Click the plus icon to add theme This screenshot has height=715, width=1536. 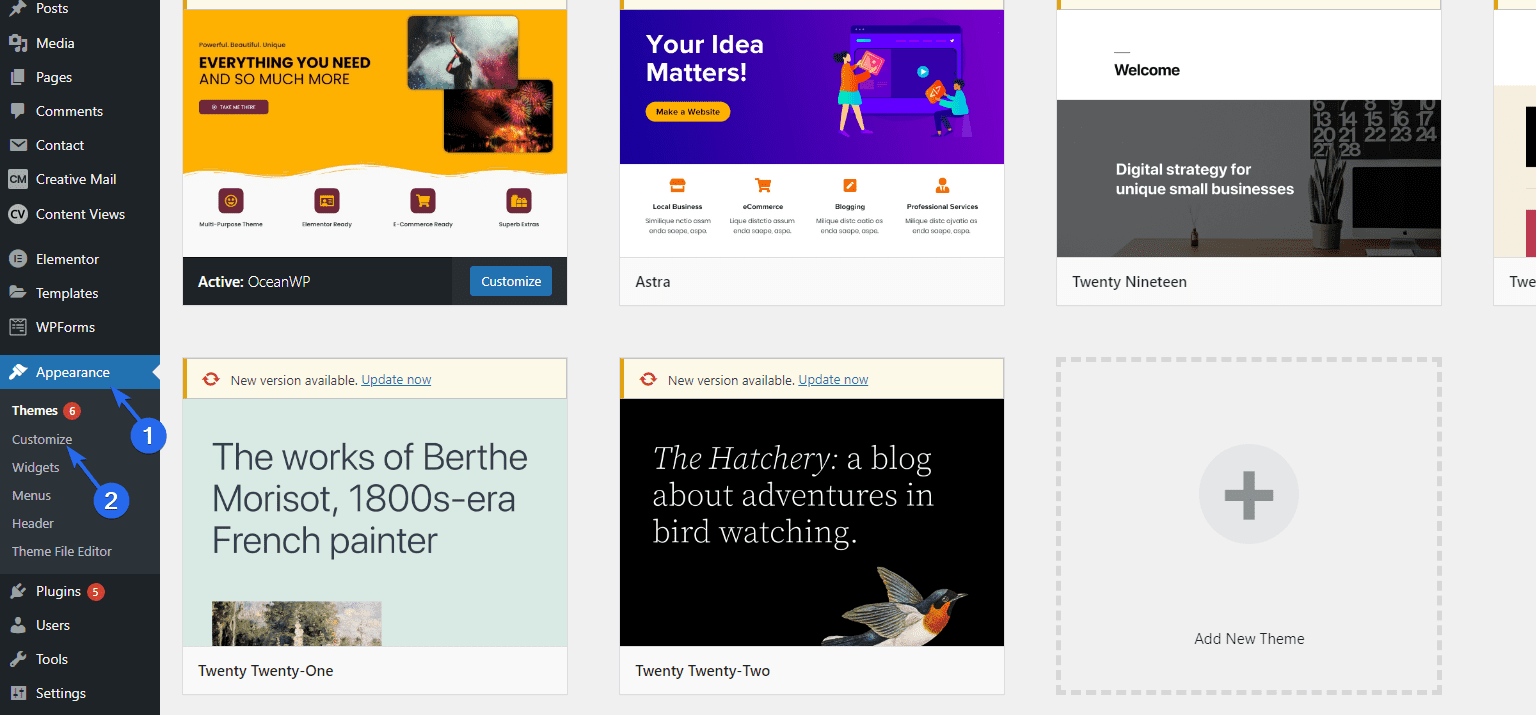pyautogui.click(x=1249, y=495)
